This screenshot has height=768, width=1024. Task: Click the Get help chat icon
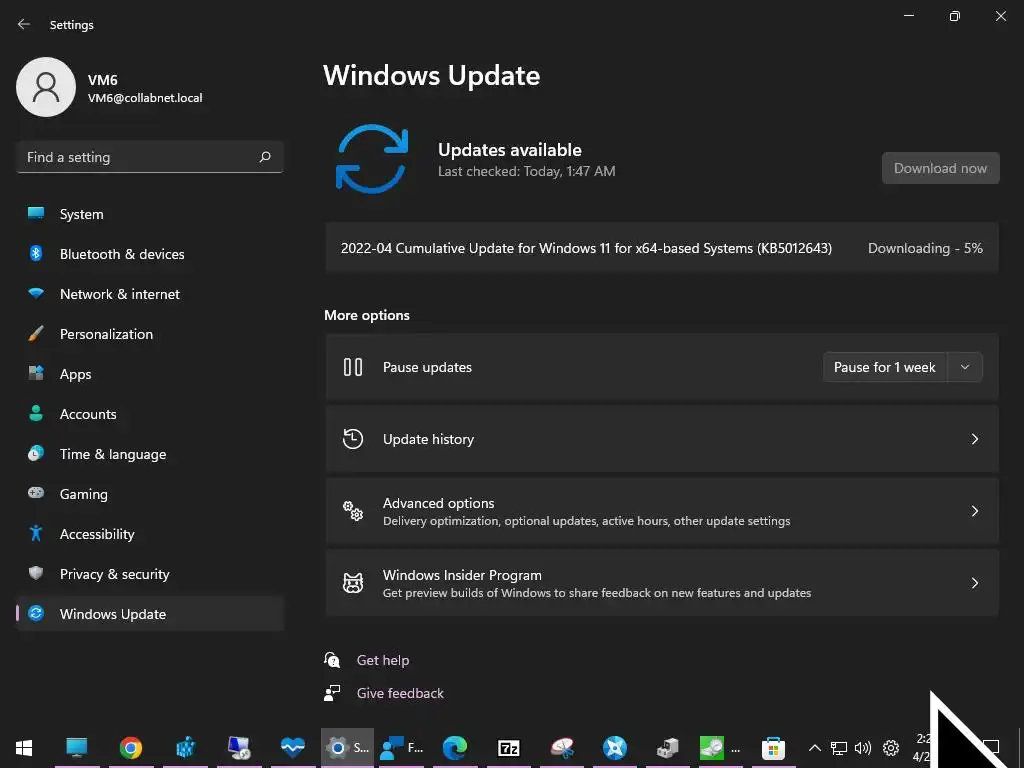(x=332, y=660)
